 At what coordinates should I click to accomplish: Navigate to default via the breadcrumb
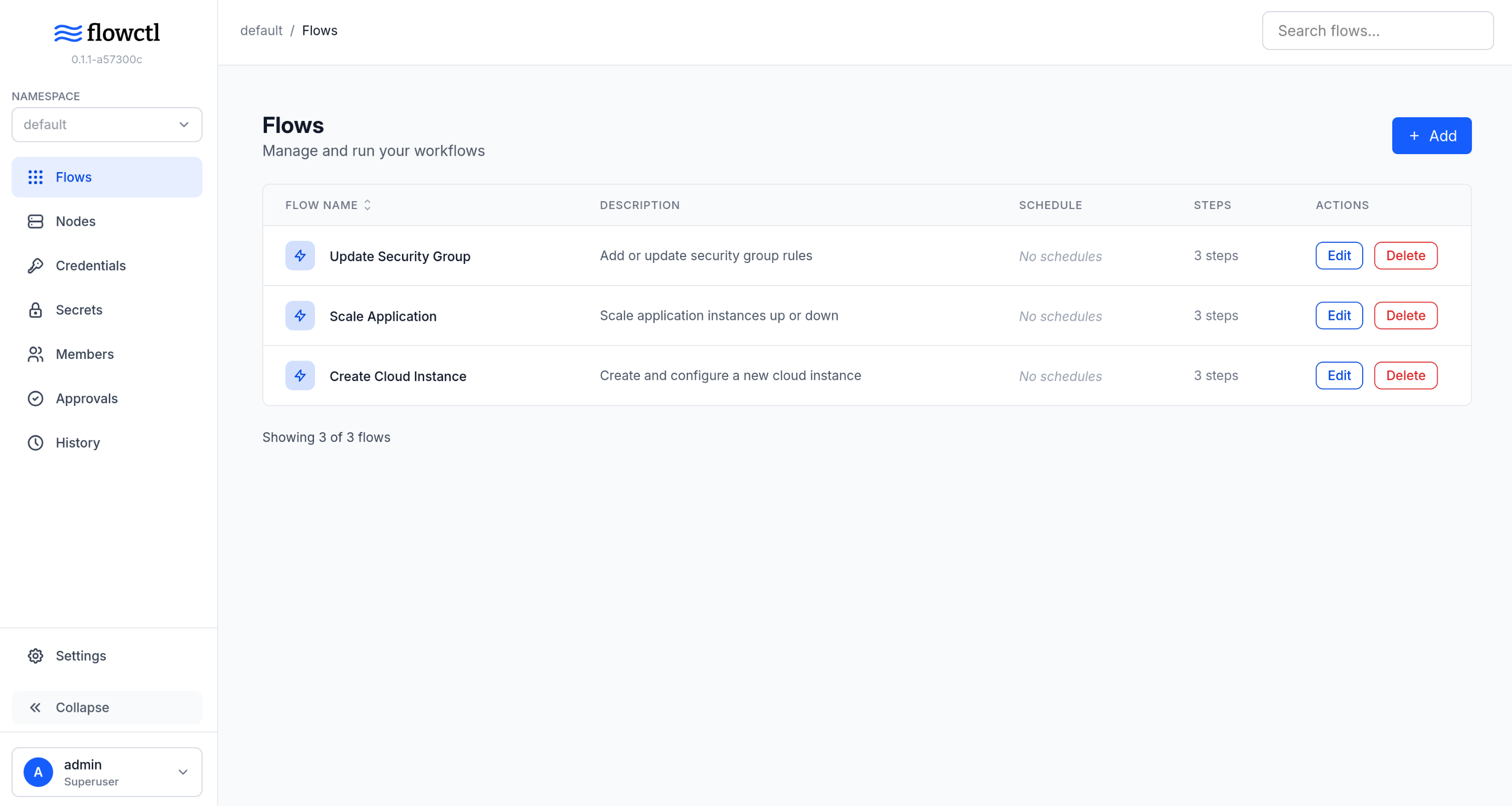coord(261,30)
